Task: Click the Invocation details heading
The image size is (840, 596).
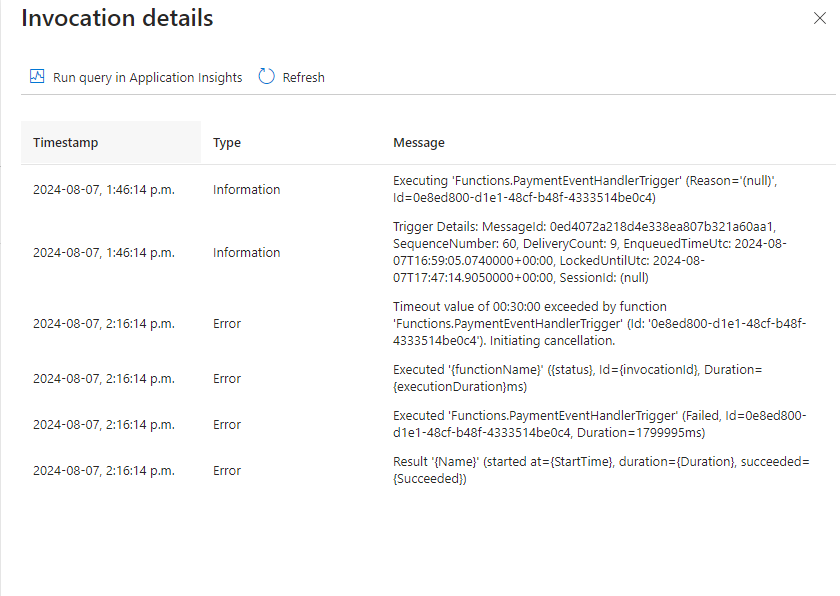Action: (117, 18)
